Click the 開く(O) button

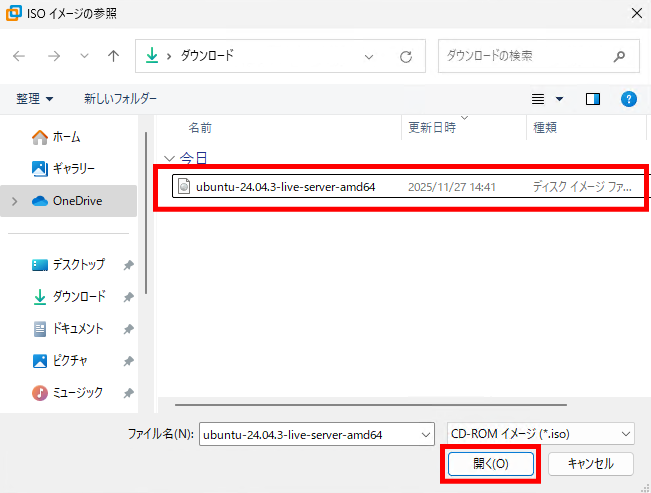coord(491,464)
